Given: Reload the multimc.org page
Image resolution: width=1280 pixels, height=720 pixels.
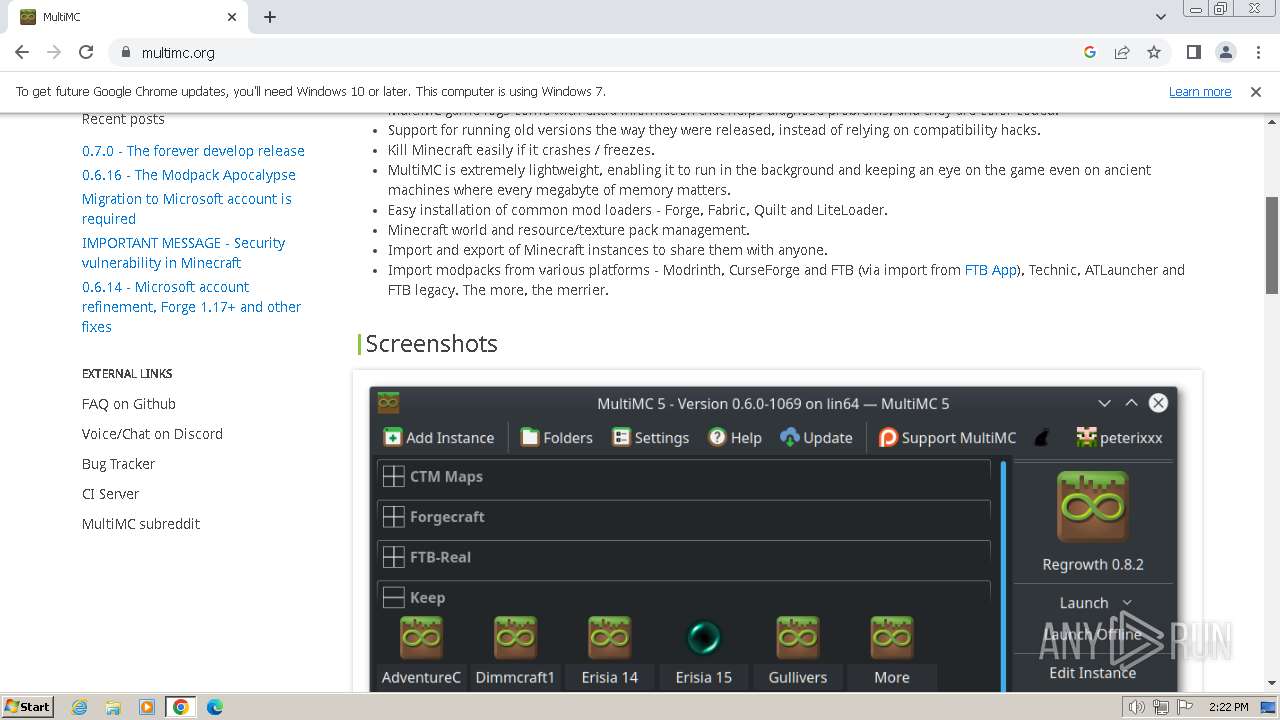Looking at the screenshot, I should (86, 52).
